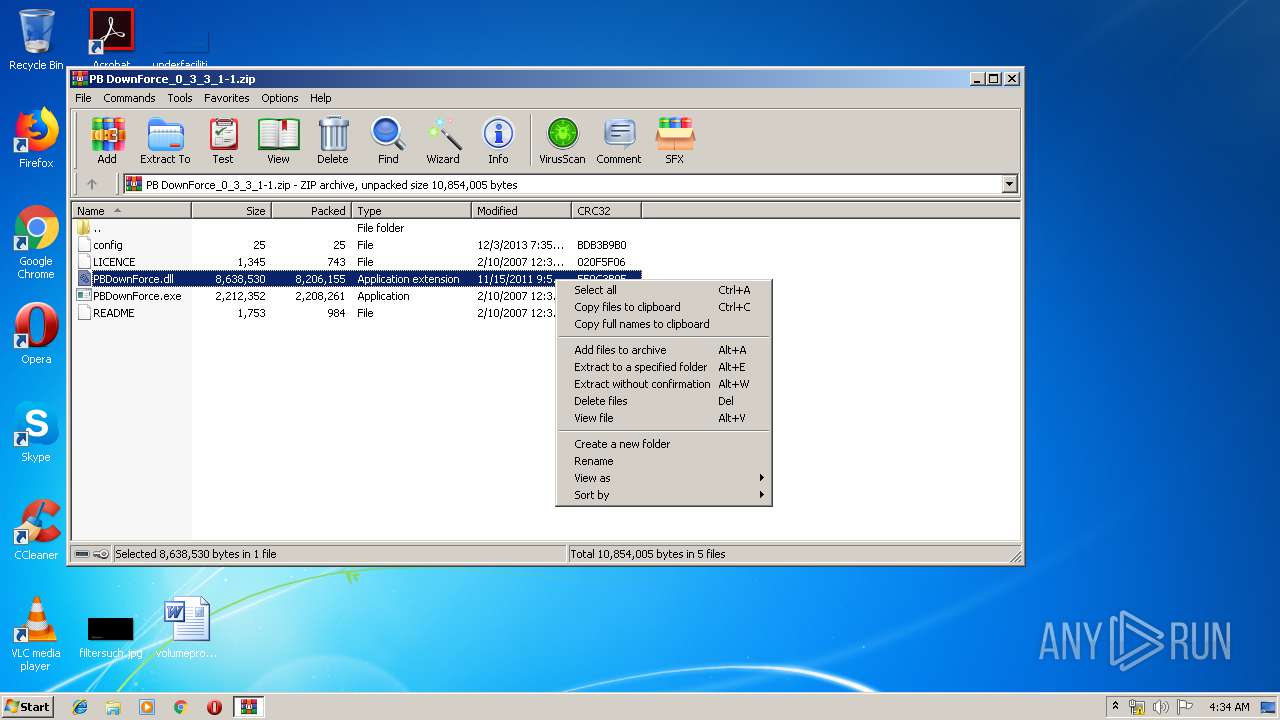The height and width of the screenshot is (720, 1280).
Task: Sort by the Type column header
Action: point(411,211)
